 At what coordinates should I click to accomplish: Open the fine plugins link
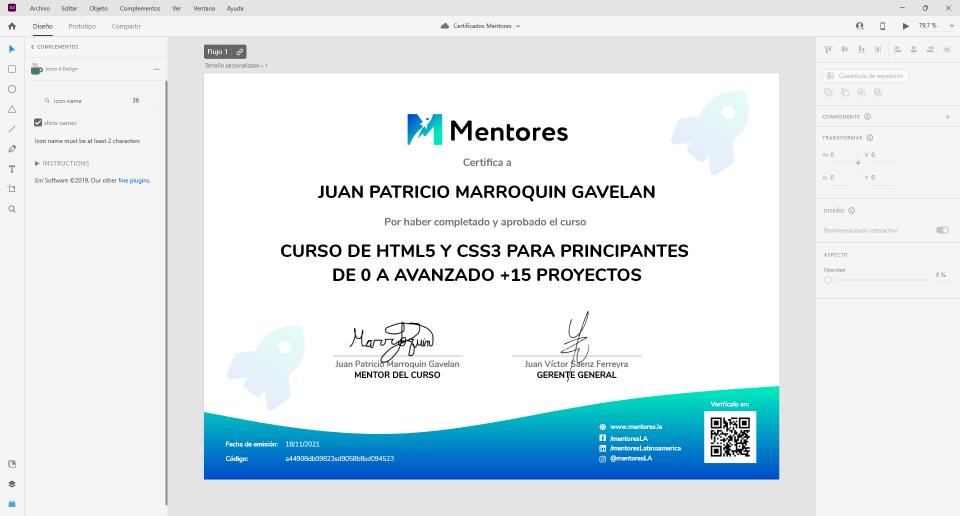[x=134, y=181]
